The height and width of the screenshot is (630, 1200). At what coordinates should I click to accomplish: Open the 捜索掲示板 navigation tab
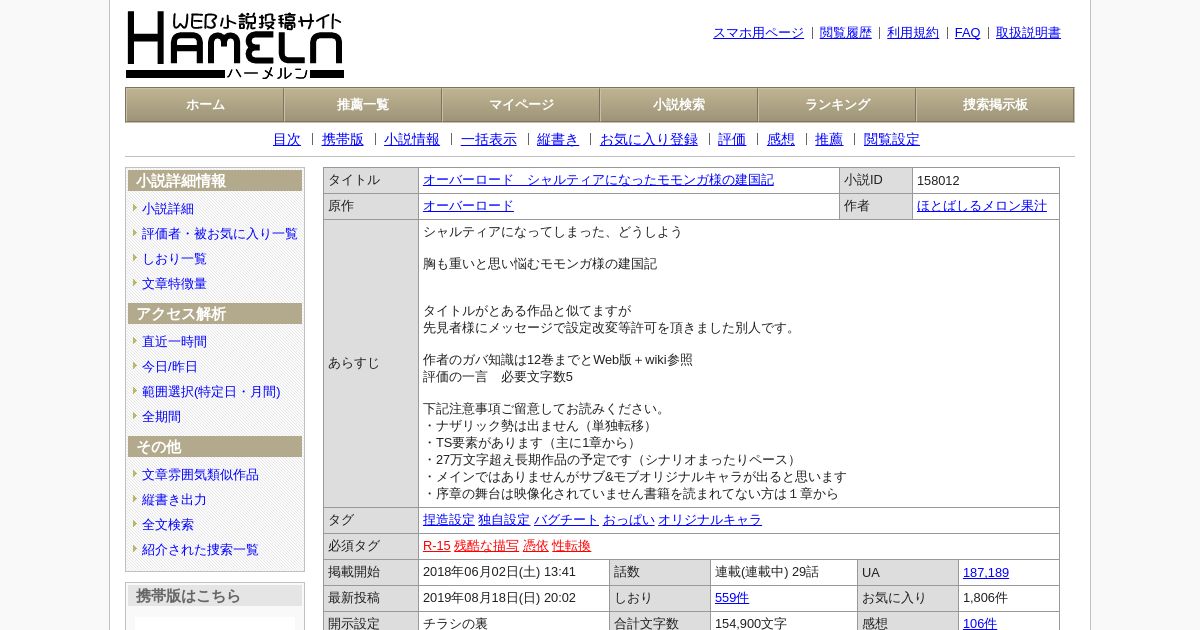coord(995,105)
